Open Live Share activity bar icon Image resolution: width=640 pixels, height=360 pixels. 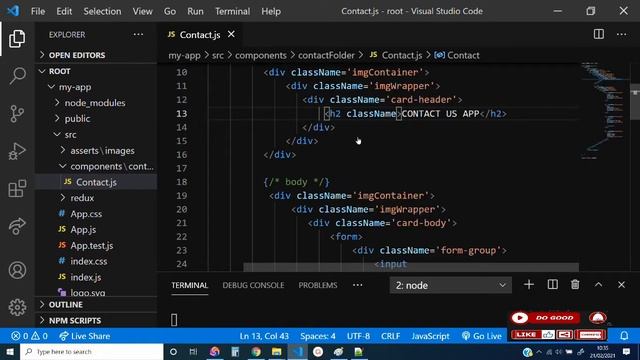pos(17,226)
